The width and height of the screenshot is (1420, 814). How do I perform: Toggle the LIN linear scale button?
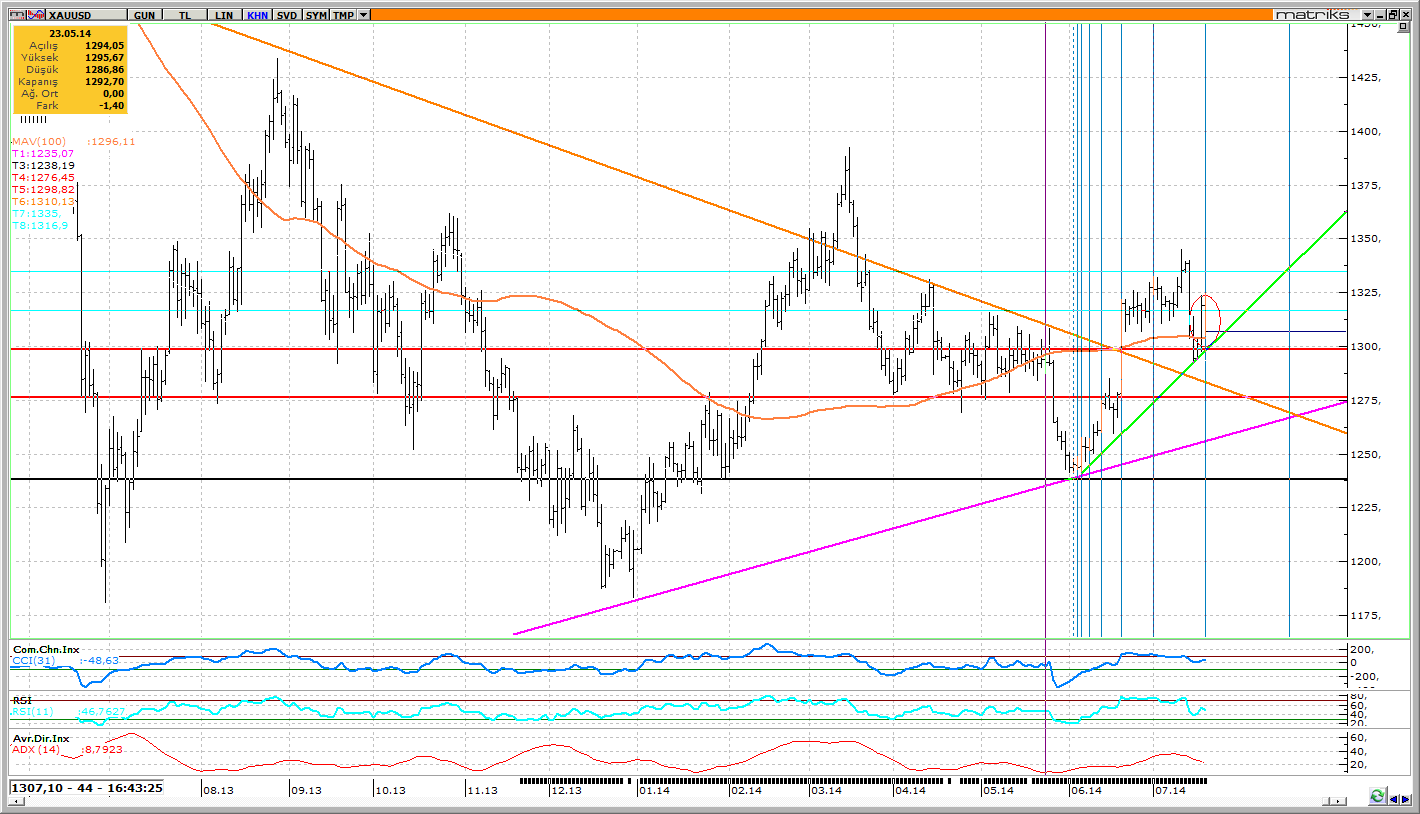pyautogui.click(x=224, y=15)
